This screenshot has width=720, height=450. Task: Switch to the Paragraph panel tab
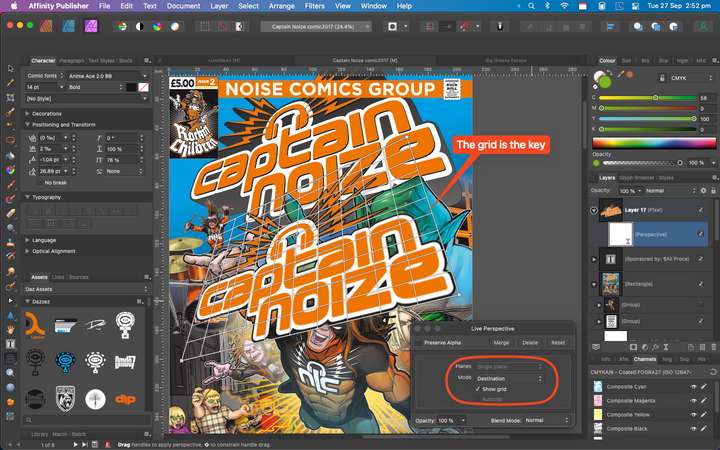[x=72, y=61]
